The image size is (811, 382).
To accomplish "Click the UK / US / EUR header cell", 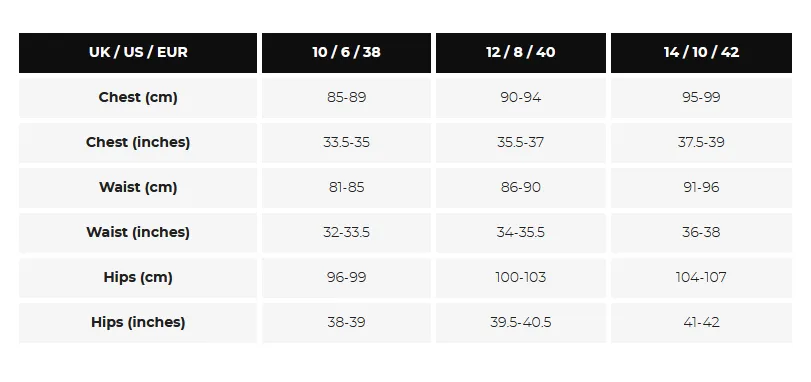I will [138, 53].
